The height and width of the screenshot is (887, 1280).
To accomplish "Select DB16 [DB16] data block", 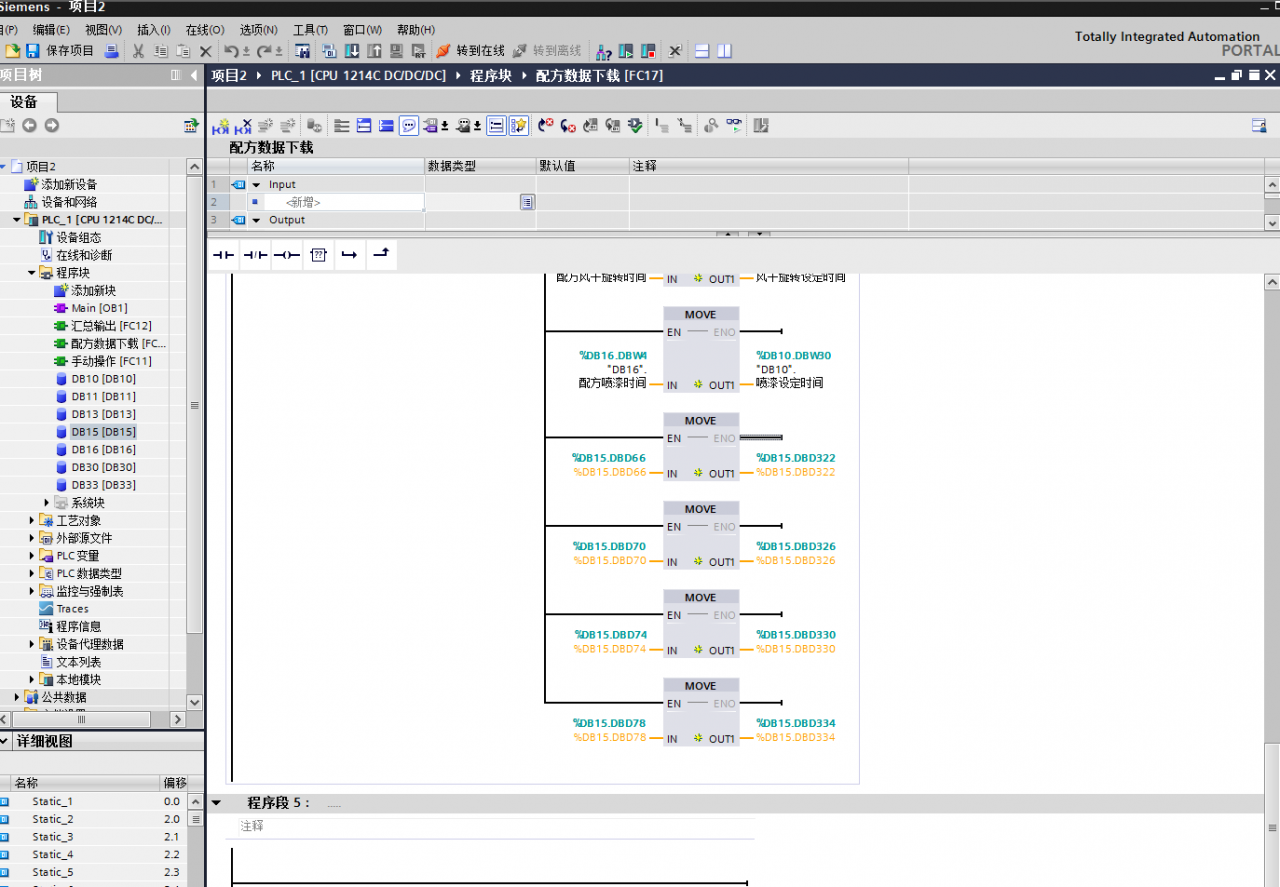I will pyautogui.click(x=103, y=450).
